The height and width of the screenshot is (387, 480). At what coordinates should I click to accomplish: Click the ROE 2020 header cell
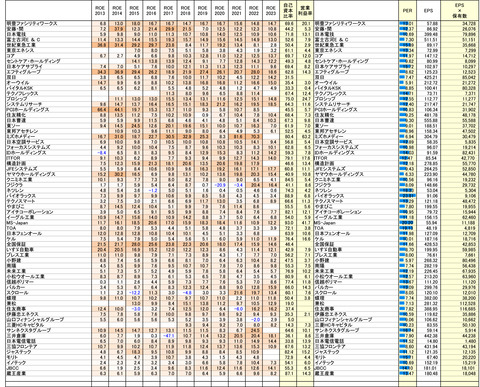coord(220,10)
